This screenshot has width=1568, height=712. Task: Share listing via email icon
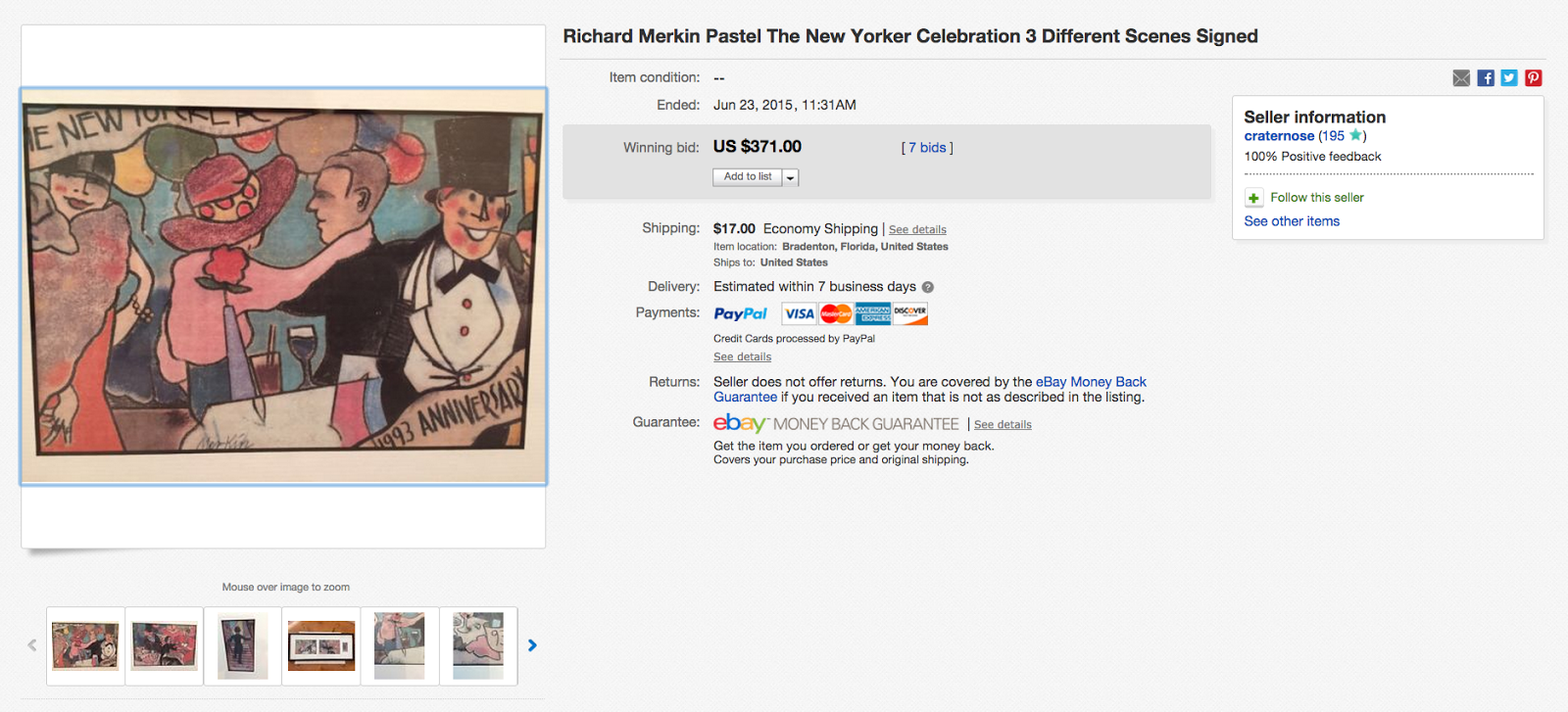coord(1461,78)
